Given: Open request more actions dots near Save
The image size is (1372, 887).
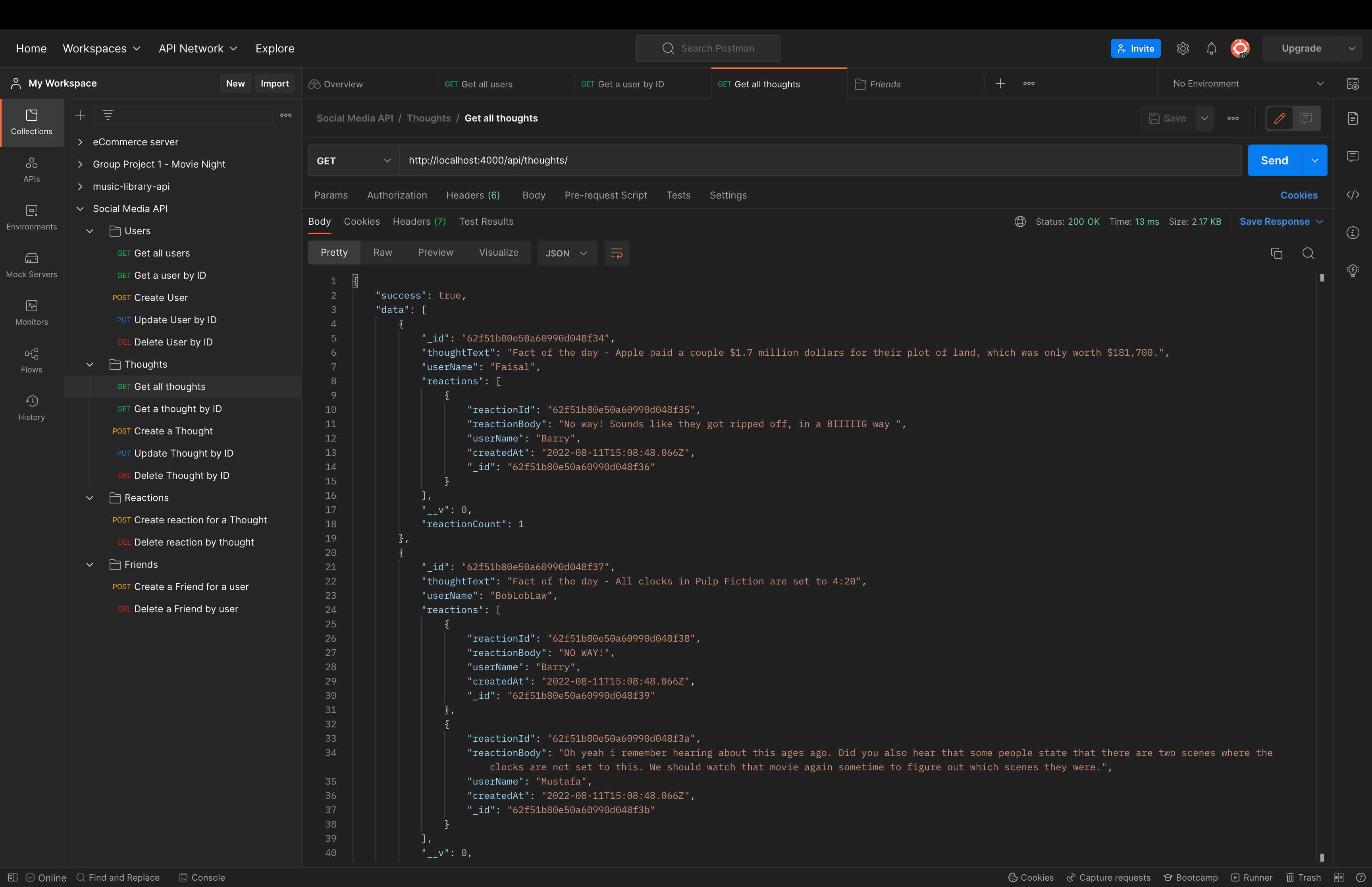Looking at the screenshot, I should point(1233,118).
